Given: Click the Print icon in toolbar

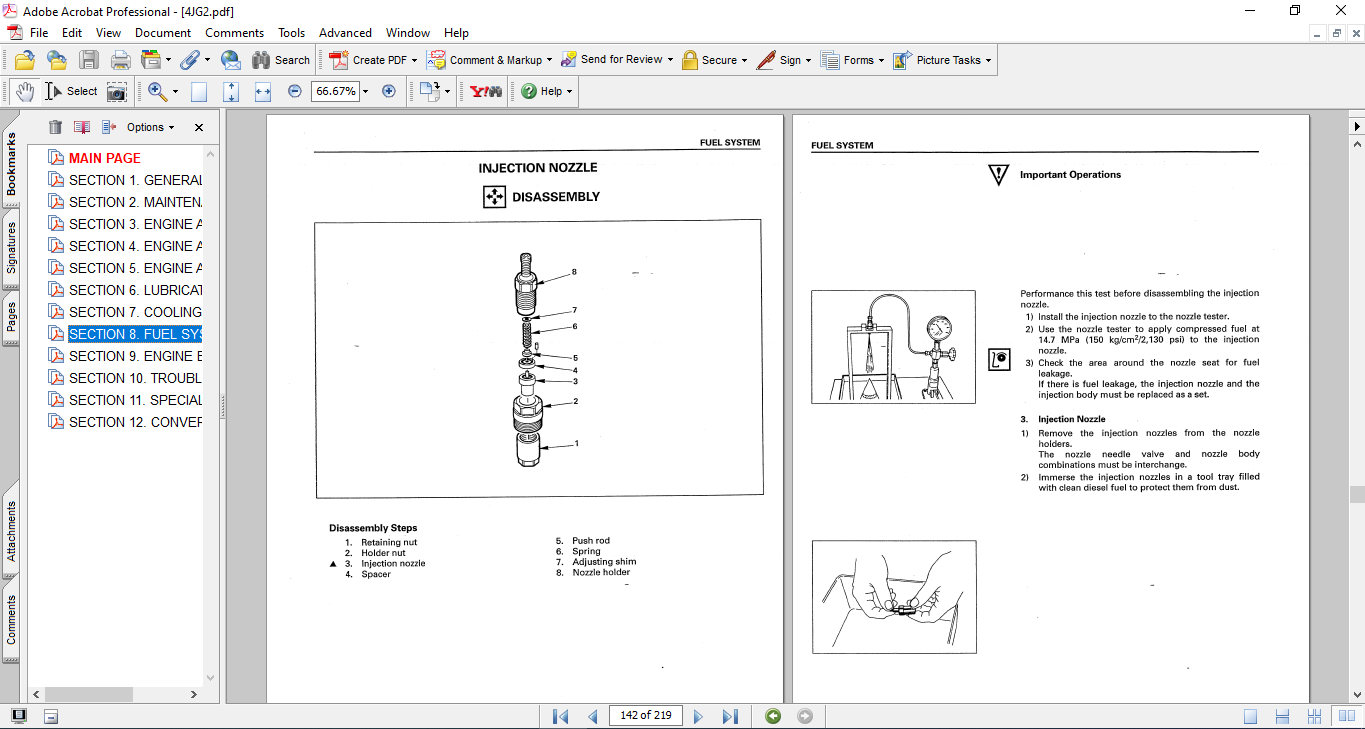Looking at the screenshot, I should click(120, 60).
